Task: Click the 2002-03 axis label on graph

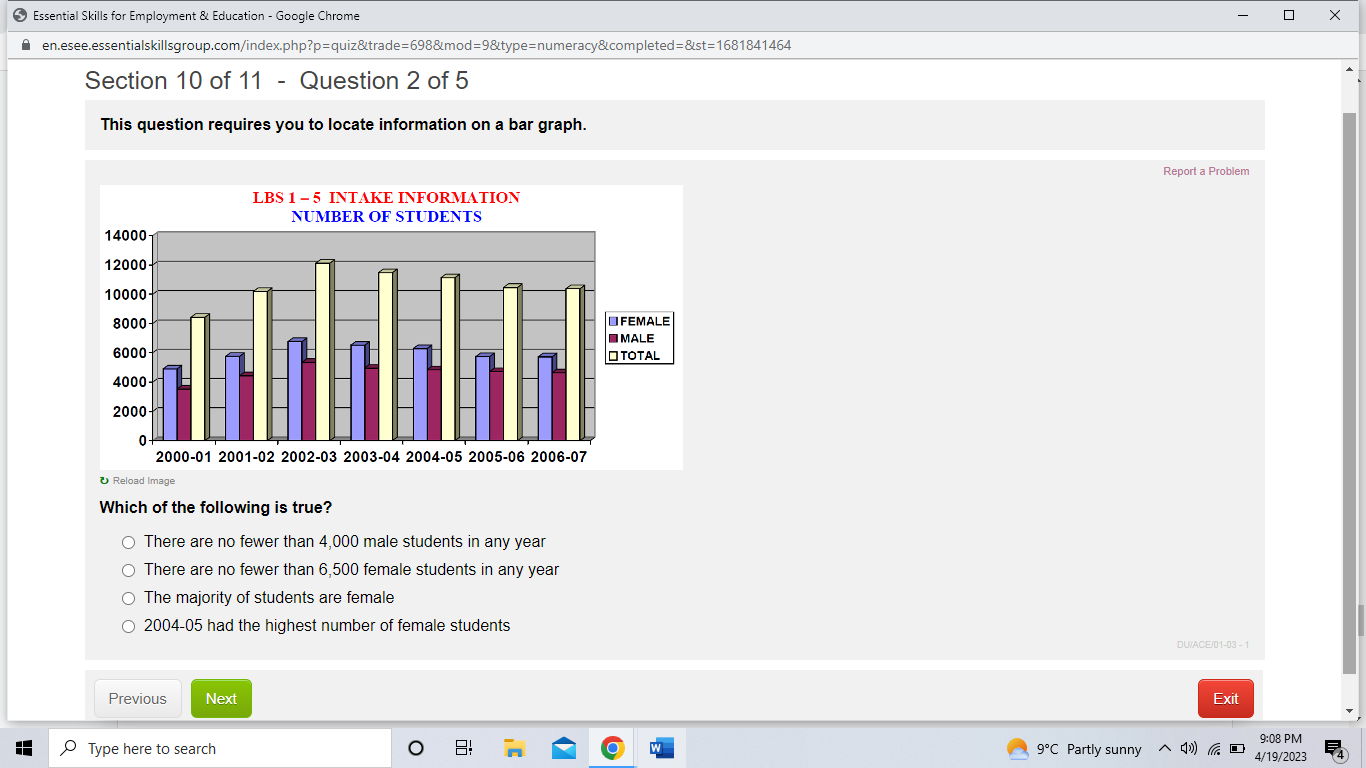Action: tap(309, 457)
